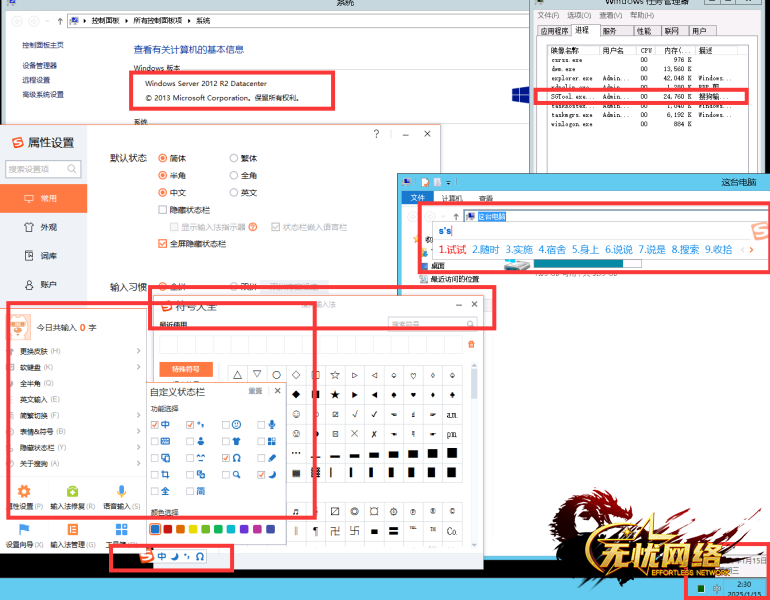Click the moon icon on Sogou status bar
The image size is (770, 600).
coord(174,556)
